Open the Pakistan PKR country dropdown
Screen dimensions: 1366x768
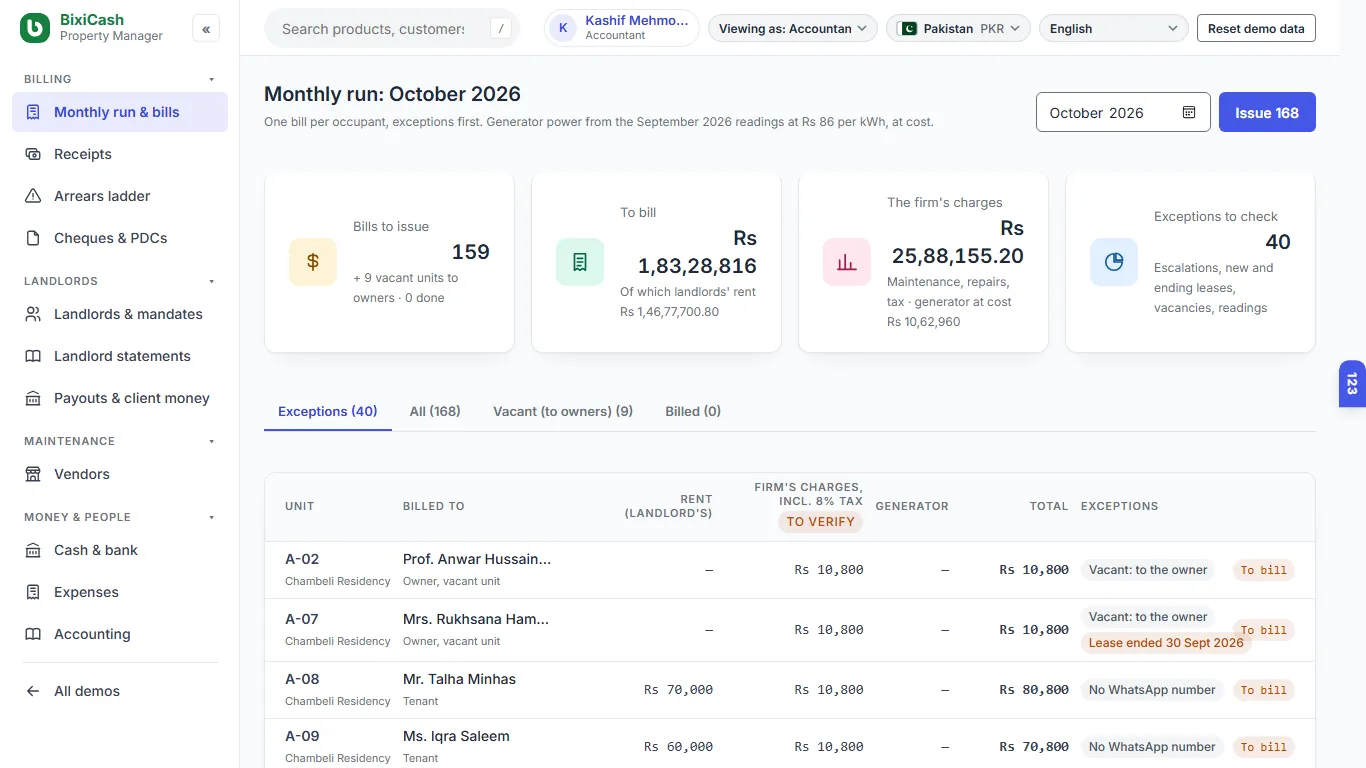[x=959, y=29]
